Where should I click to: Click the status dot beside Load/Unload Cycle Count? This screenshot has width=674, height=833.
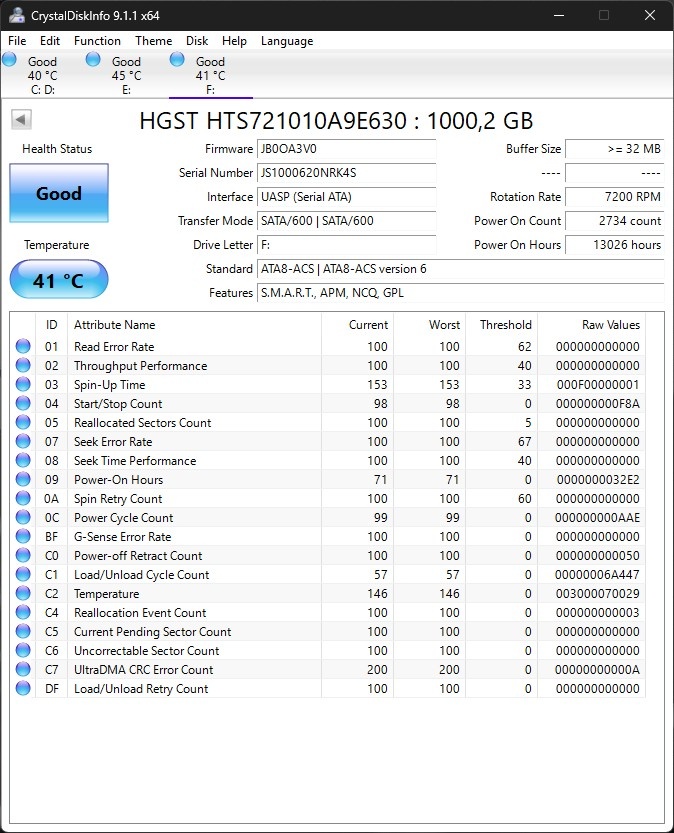point(22,574)
